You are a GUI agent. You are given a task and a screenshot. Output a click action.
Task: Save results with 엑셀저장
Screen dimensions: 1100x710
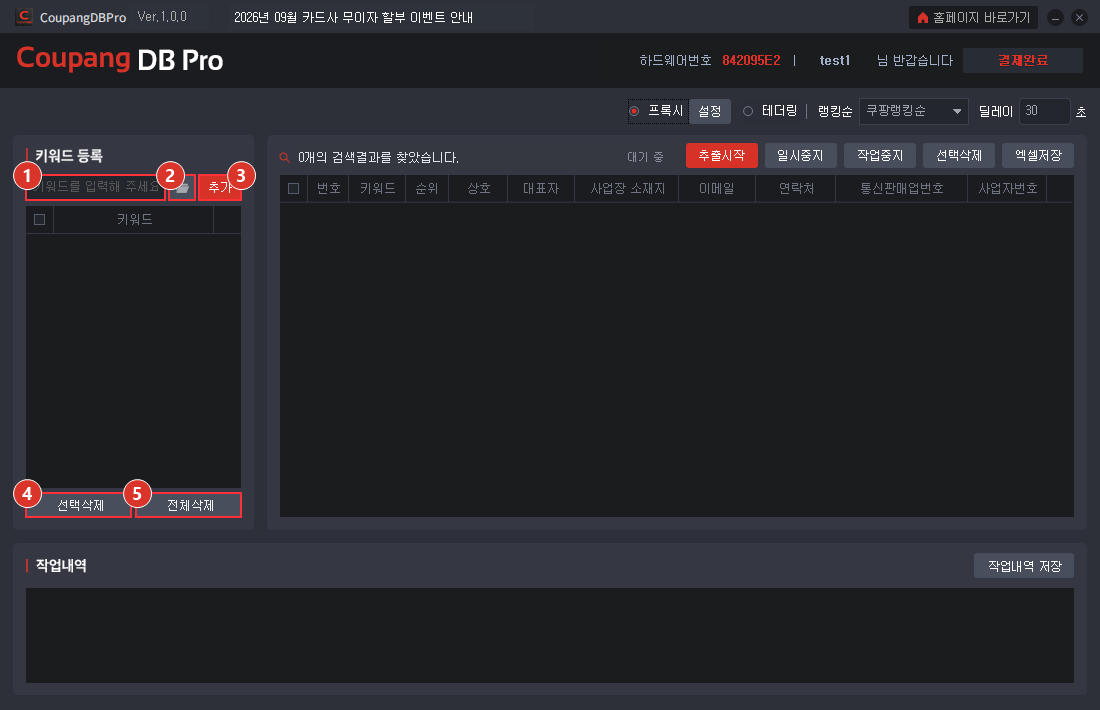1038,155
